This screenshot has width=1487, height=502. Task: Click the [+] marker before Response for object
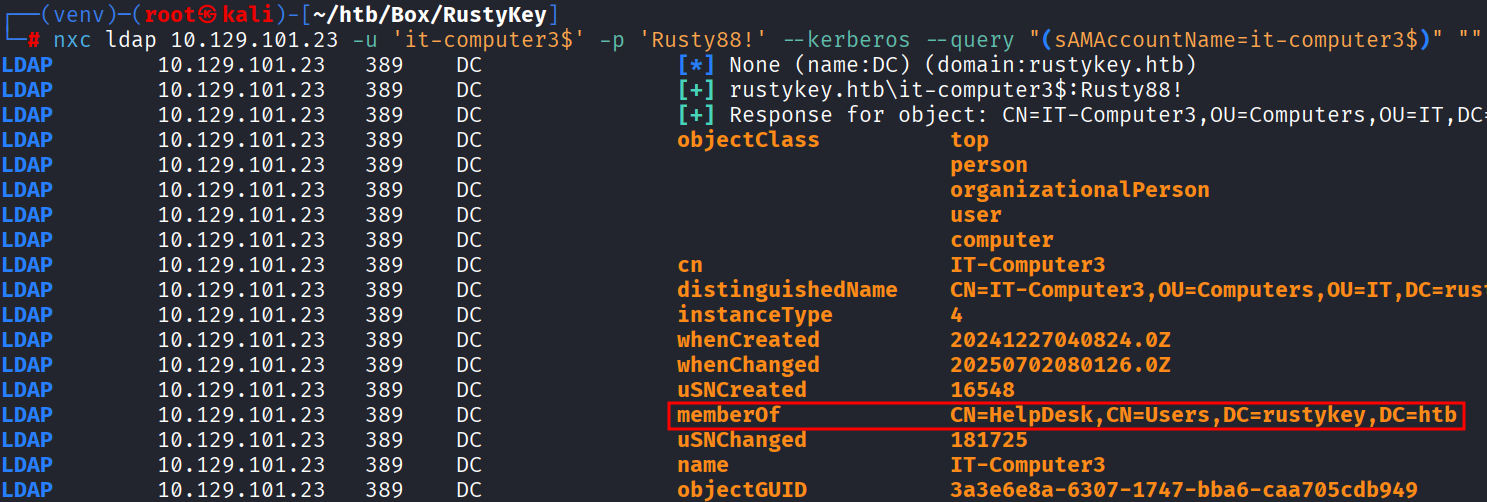coord(695,115)
